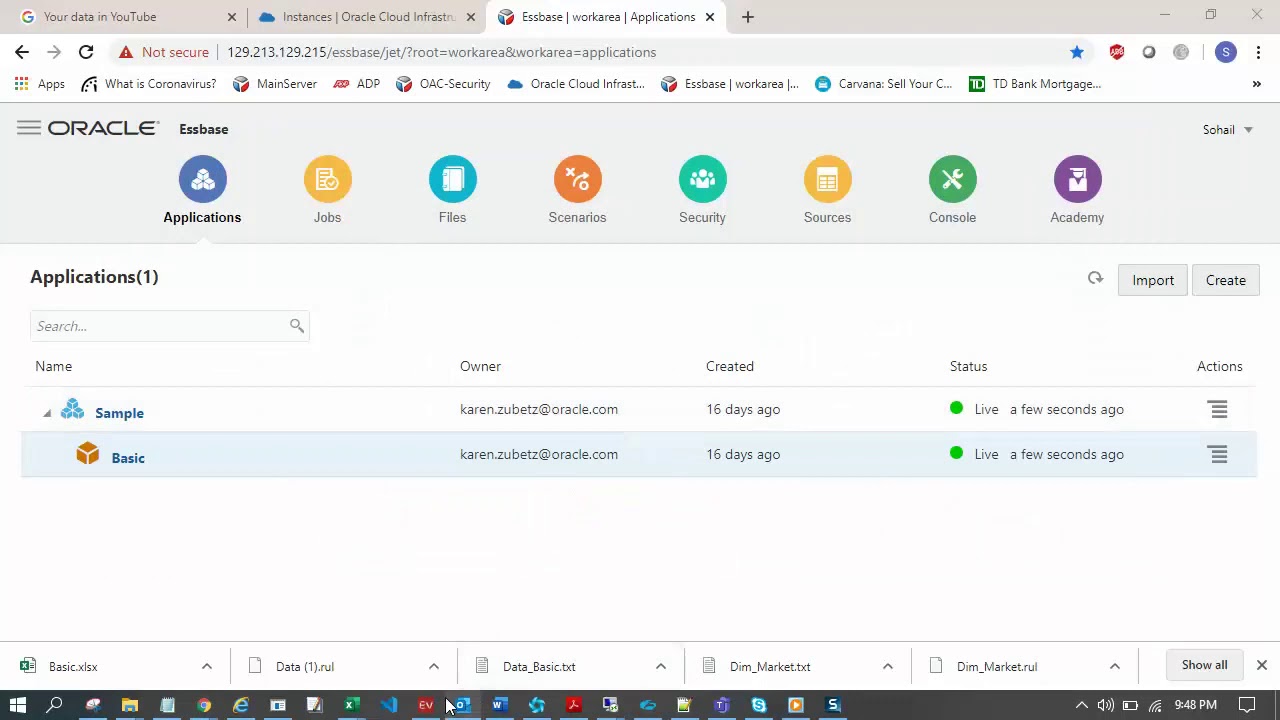Open Actions menu for Basic cube
This screenshot has height=720, width=1280.
click(1218, 454)
